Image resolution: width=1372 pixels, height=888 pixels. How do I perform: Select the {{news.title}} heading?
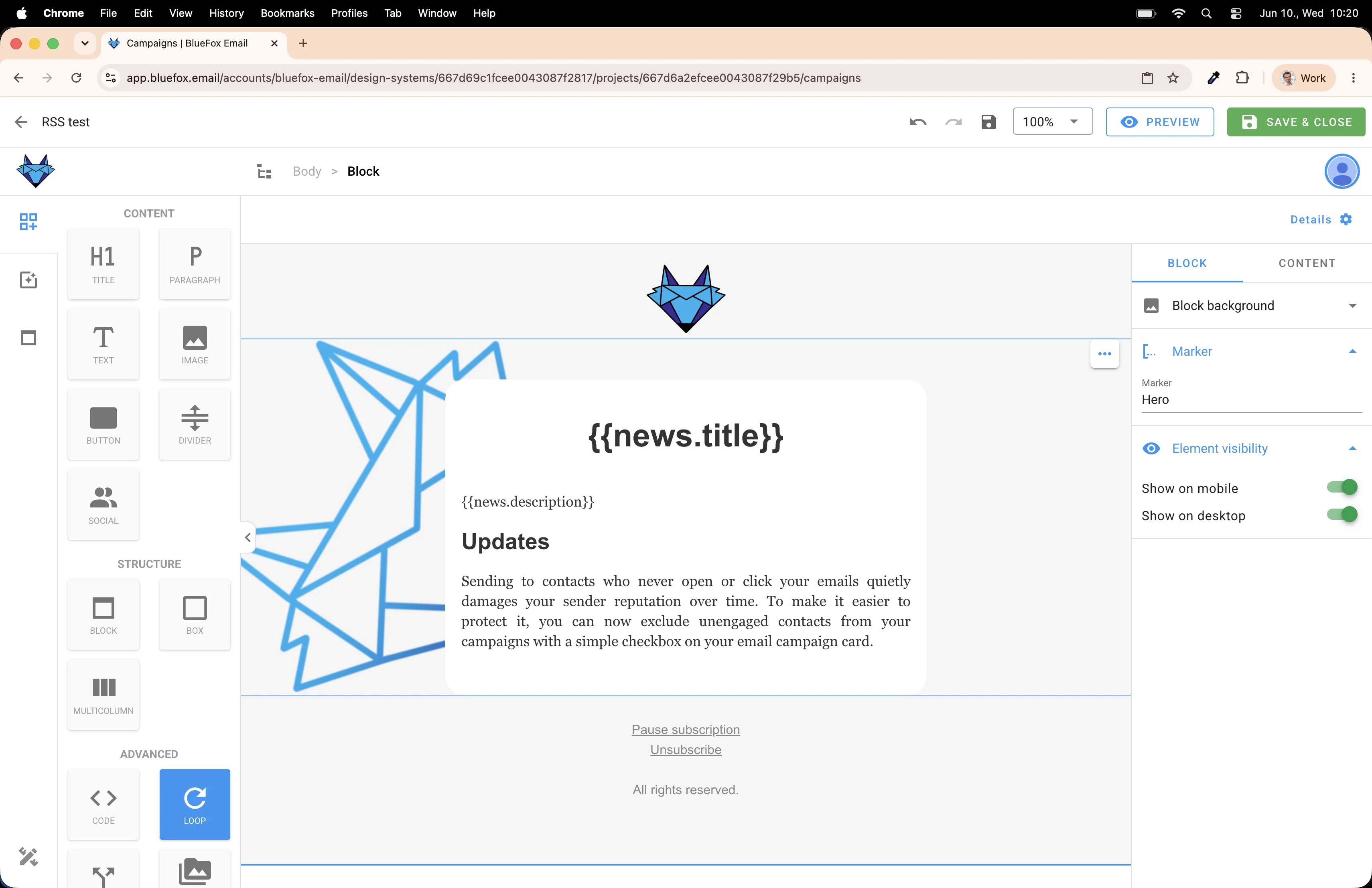(686, 436)
